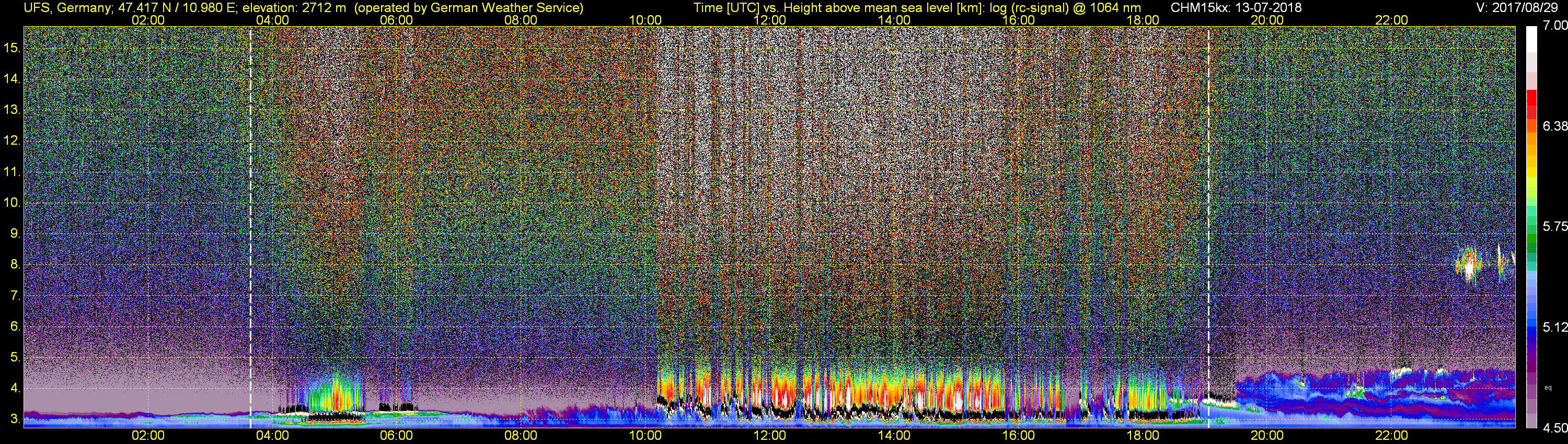The height and width of the screenshot is (444, 1568).
Task: Click the white dashed line before 04:00
Action: click(250, 226)
